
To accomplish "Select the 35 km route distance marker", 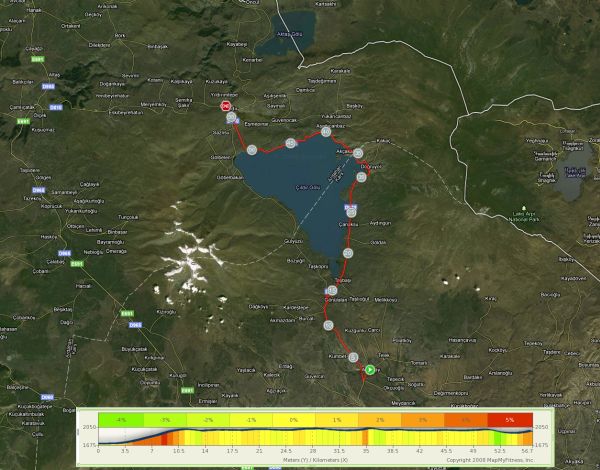I will (357, 153).
